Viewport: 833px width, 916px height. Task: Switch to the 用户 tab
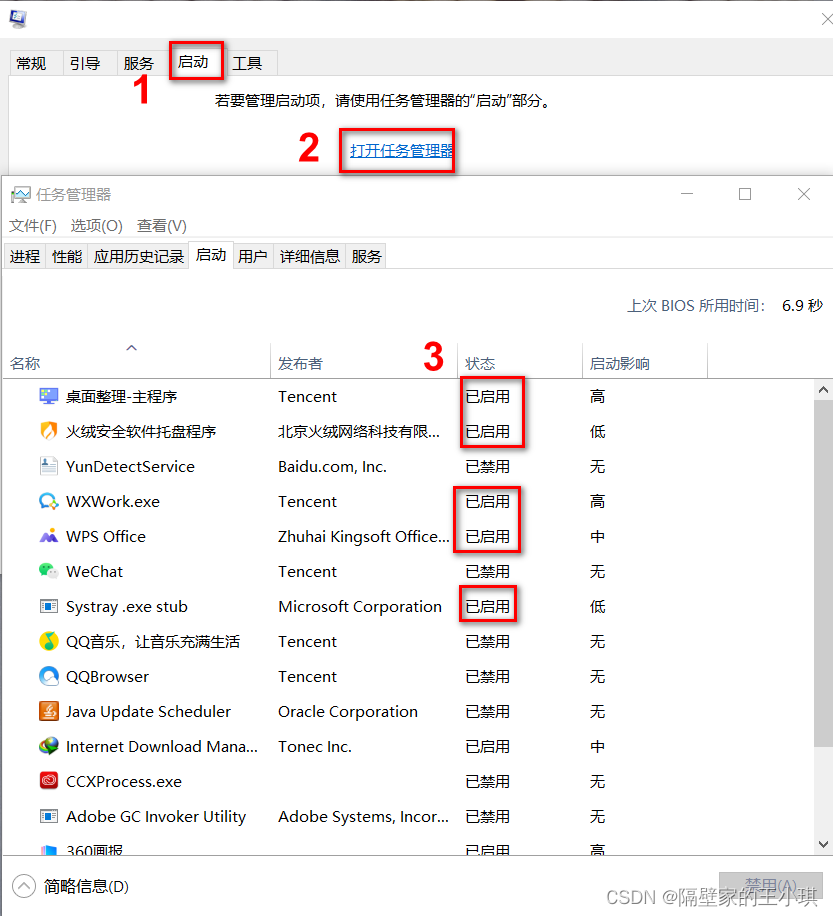(x=252, y=256)
